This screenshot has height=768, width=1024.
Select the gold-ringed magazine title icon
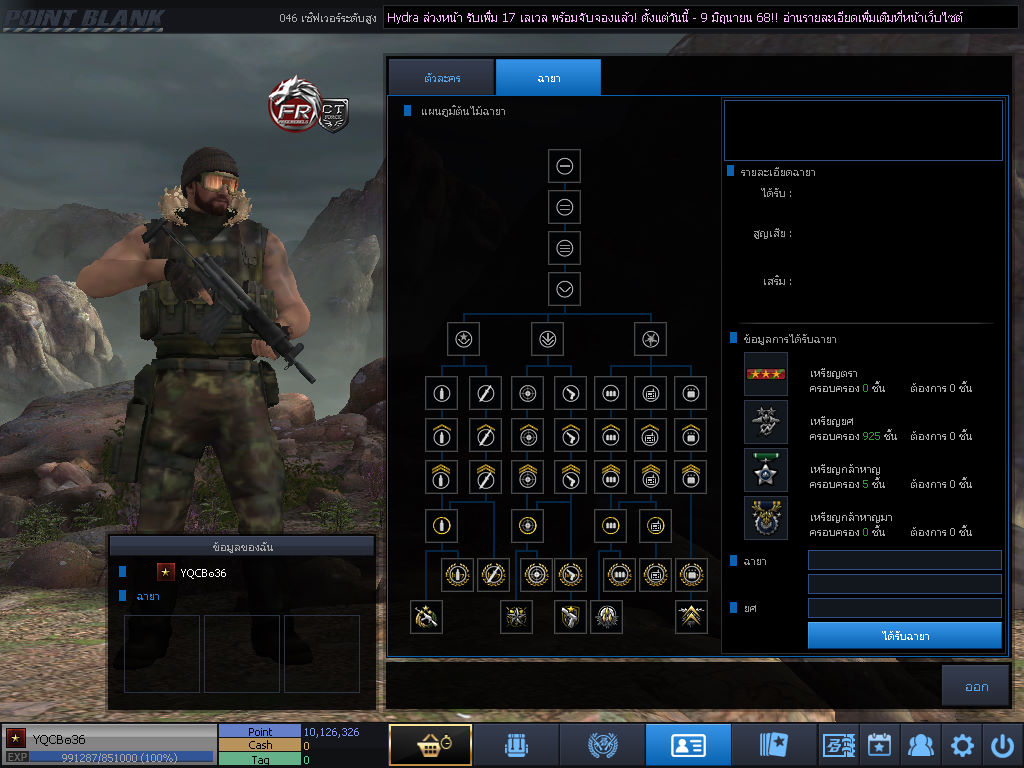coord(611,525)
